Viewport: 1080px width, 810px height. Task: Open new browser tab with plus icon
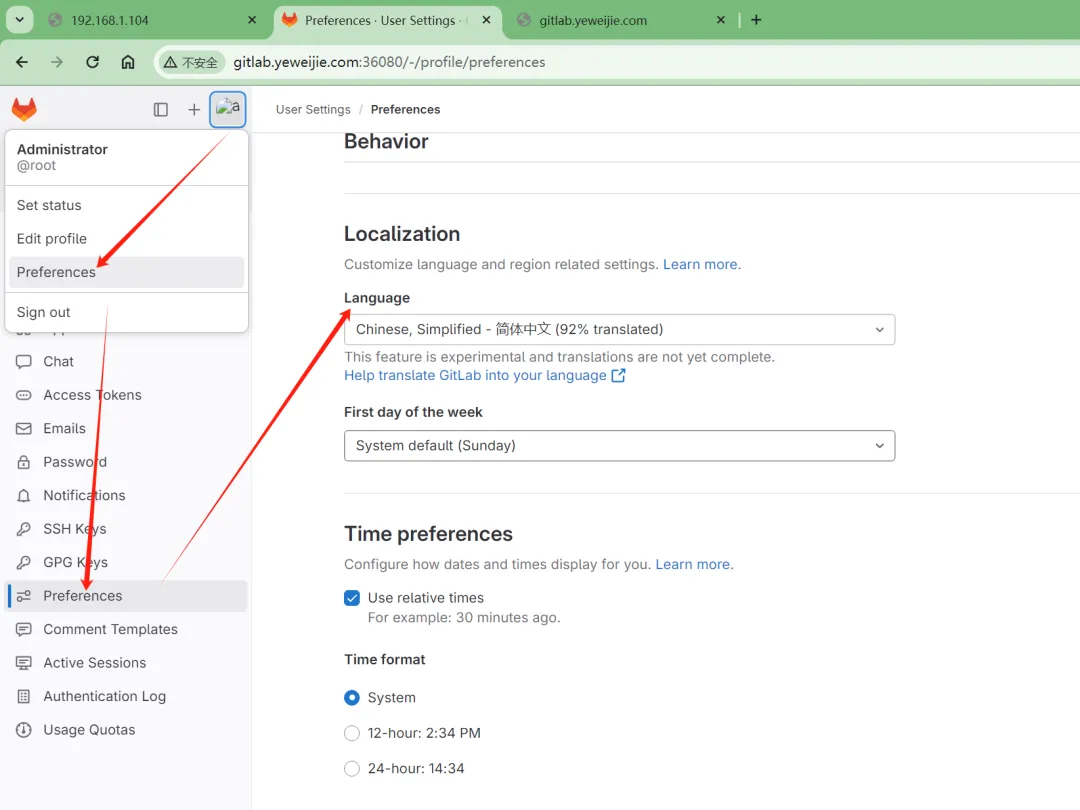pos(756,20)
